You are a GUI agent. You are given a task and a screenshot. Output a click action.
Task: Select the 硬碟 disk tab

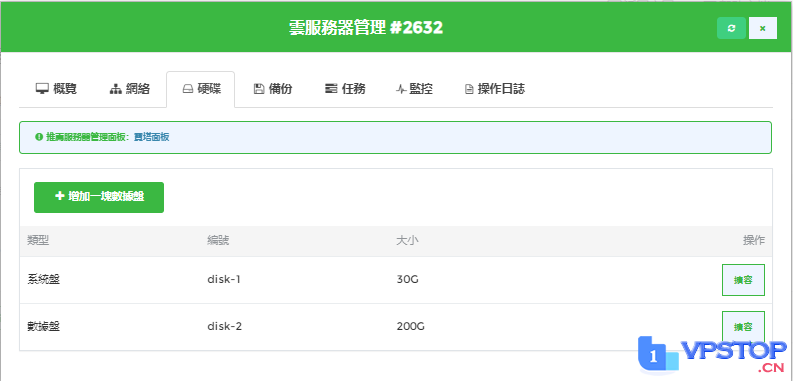click(x=201, y=89)
